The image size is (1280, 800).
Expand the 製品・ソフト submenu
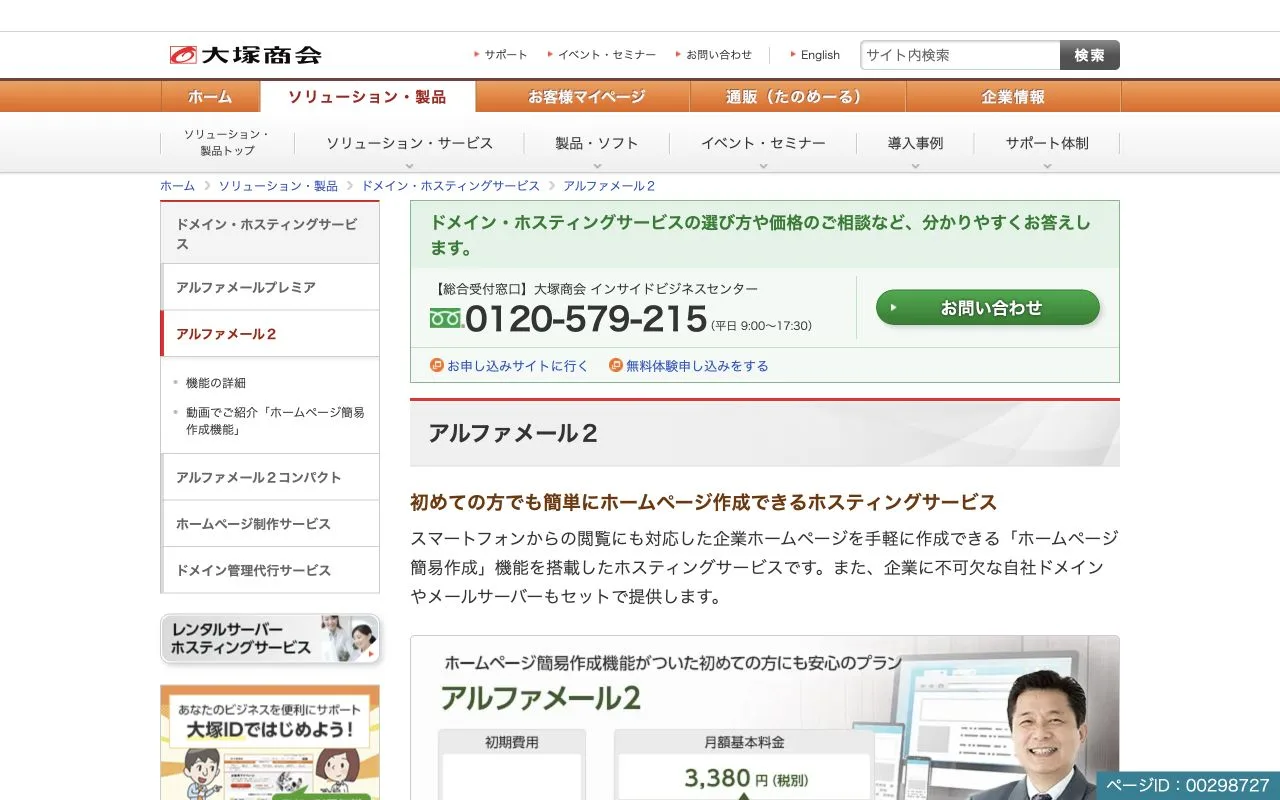pos(597,144)
